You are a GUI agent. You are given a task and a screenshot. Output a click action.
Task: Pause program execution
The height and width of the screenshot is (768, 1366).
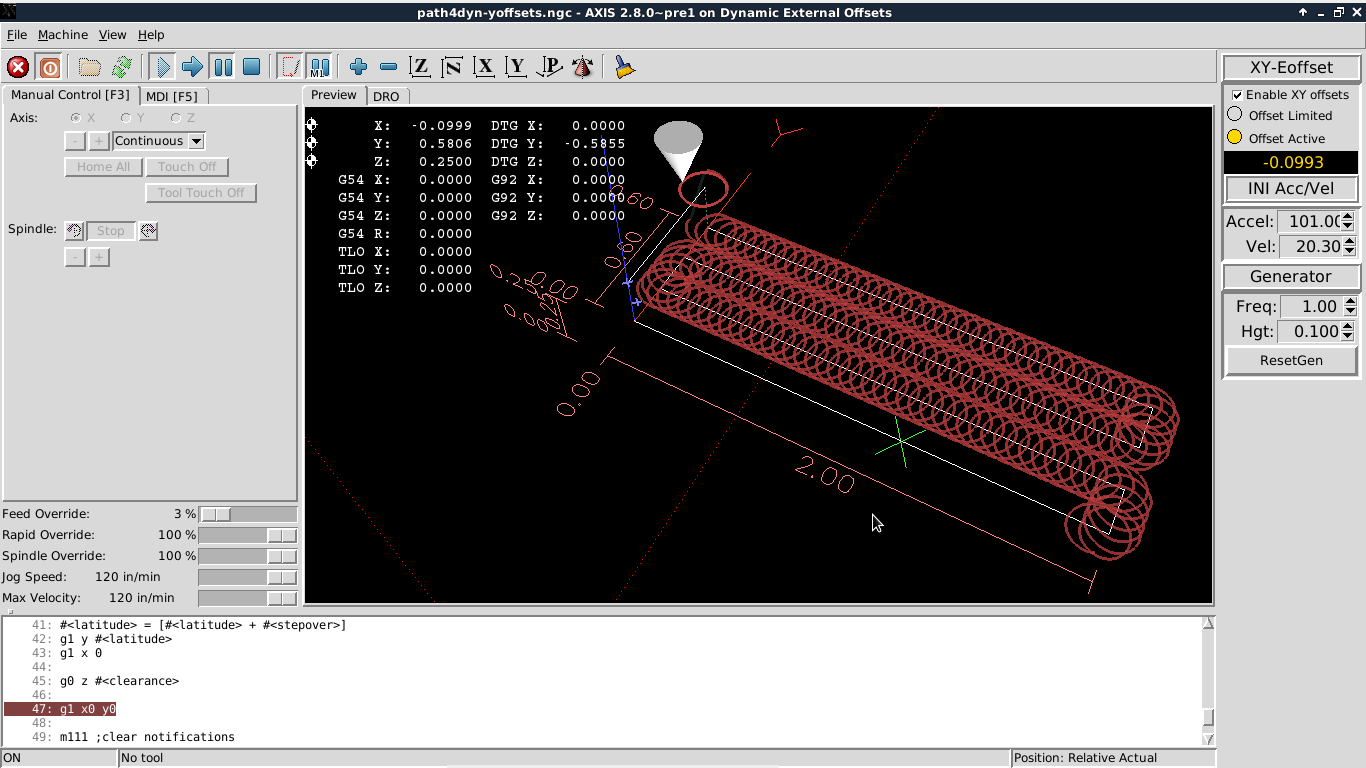[223, 67]
